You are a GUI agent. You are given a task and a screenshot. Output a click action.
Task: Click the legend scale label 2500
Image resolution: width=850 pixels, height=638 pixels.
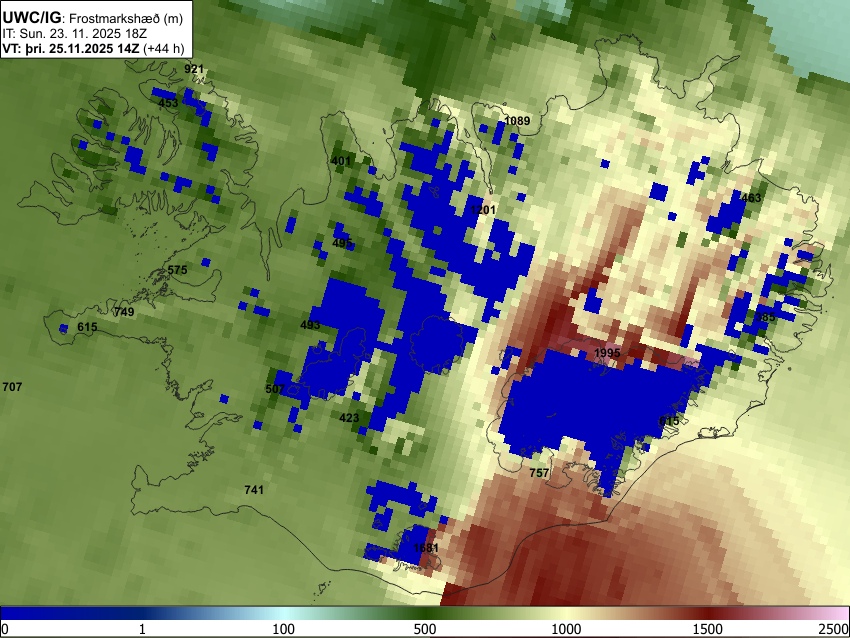pyautogui.click(x=834, y=629)
